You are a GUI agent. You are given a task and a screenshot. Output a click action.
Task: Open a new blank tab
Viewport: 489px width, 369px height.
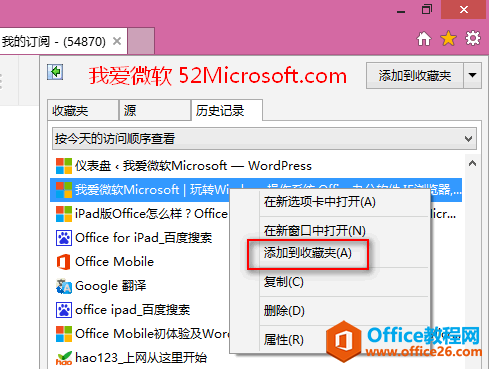pyautogui.click(x=141, y=41)
